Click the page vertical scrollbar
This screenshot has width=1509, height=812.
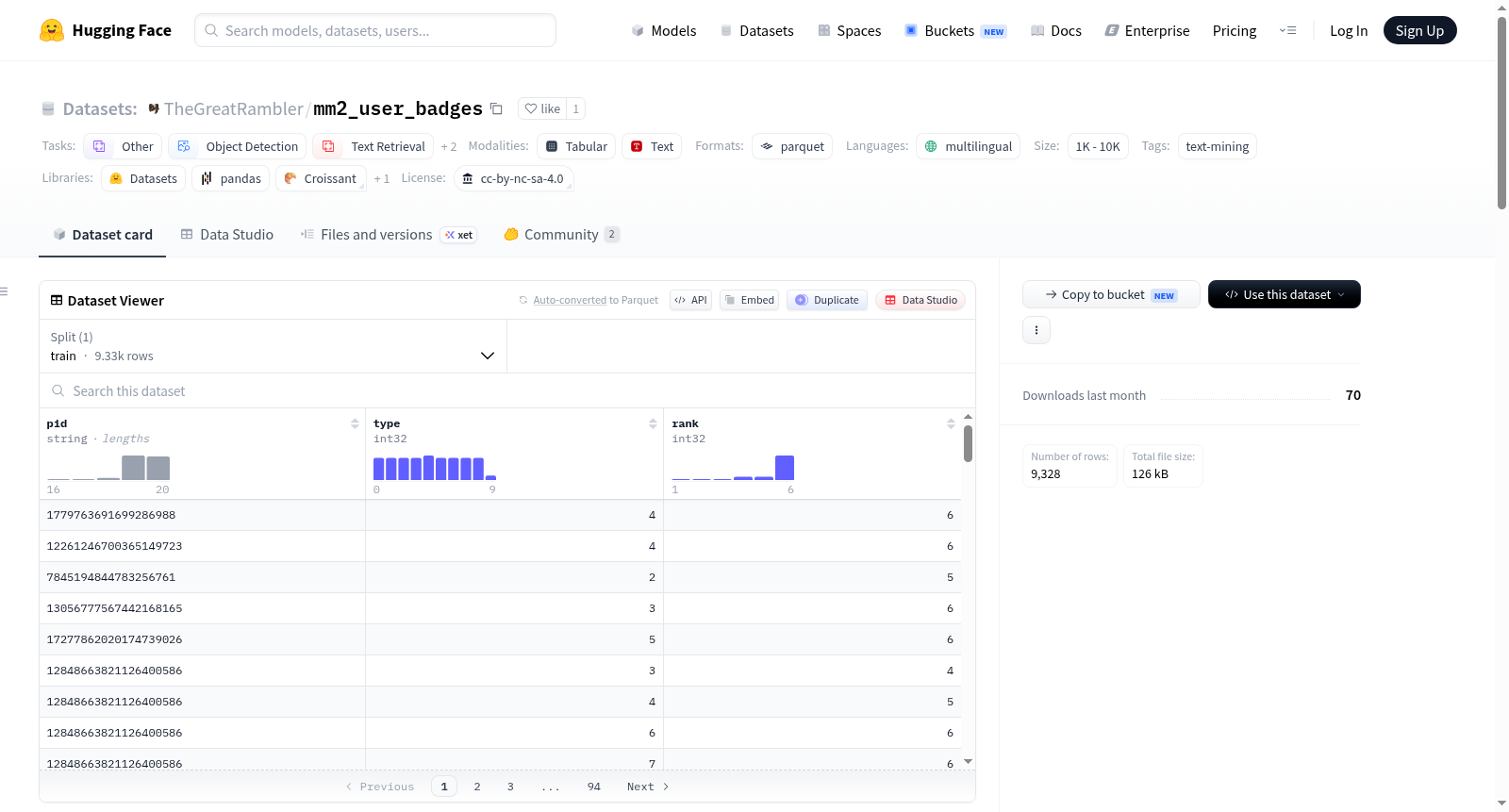click(x=1501, y=113)
